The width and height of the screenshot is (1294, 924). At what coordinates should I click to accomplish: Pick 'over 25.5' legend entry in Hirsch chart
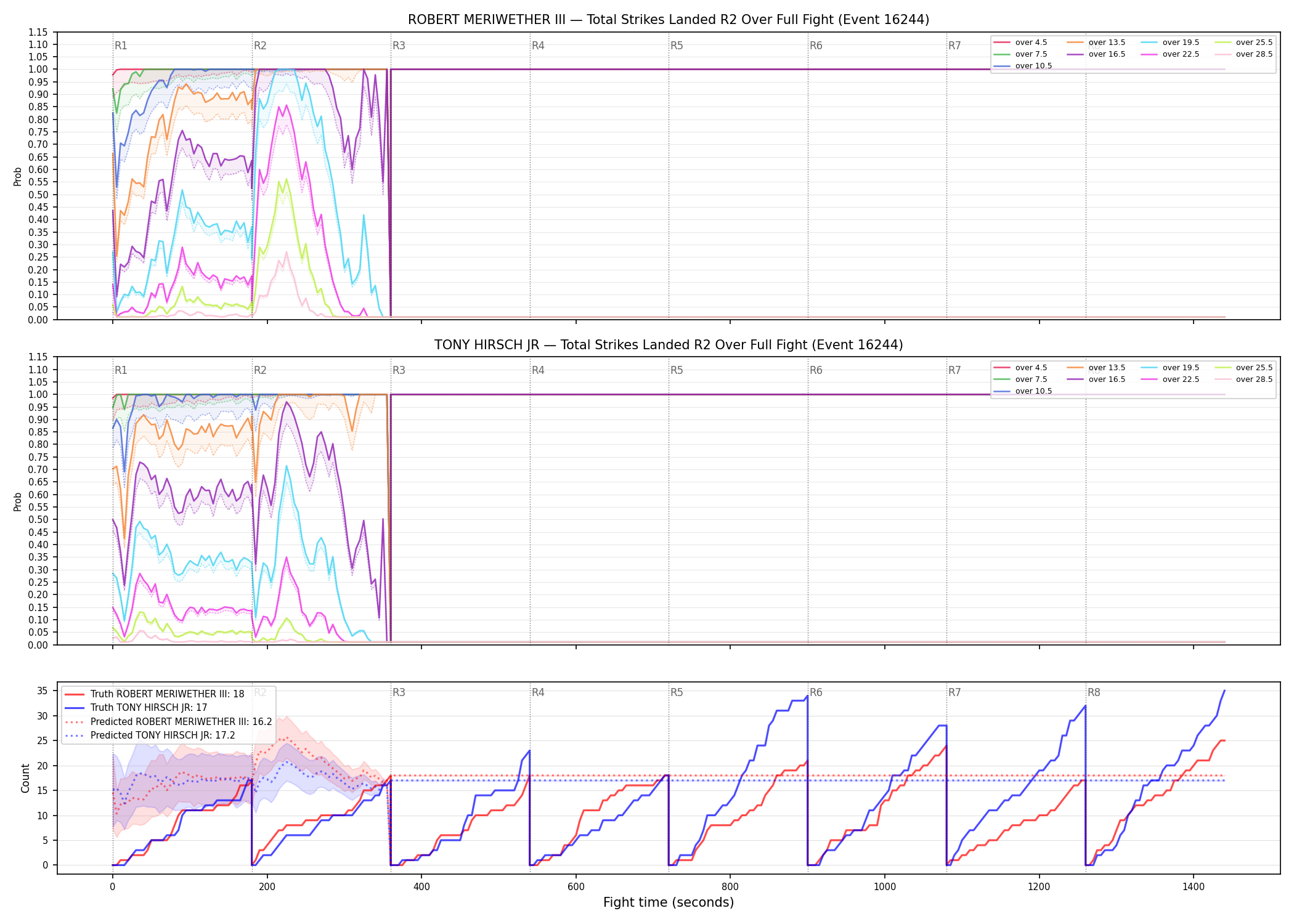[x=1243, y=368]
